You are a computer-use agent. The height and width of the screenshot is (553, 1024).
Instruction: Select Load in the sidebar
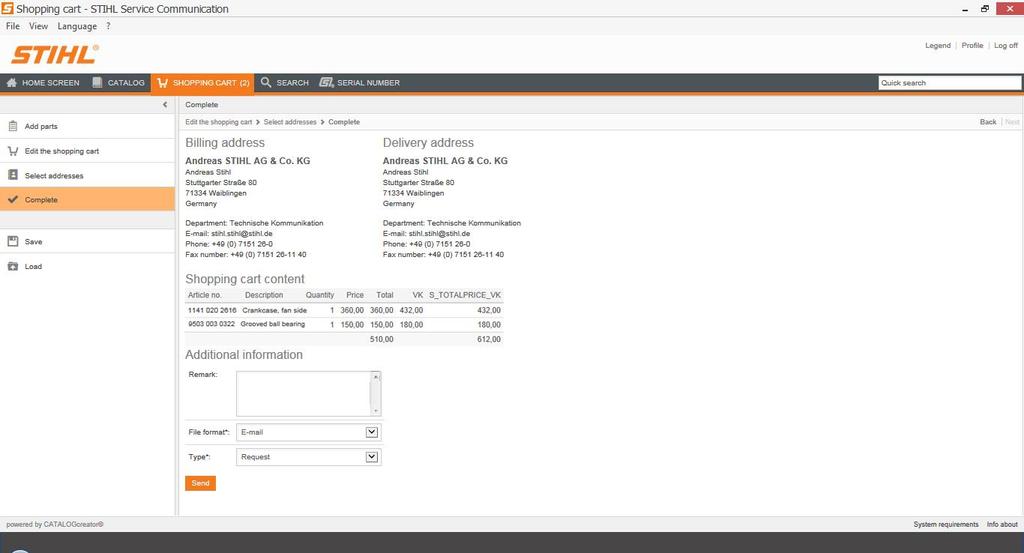[33, 266]
